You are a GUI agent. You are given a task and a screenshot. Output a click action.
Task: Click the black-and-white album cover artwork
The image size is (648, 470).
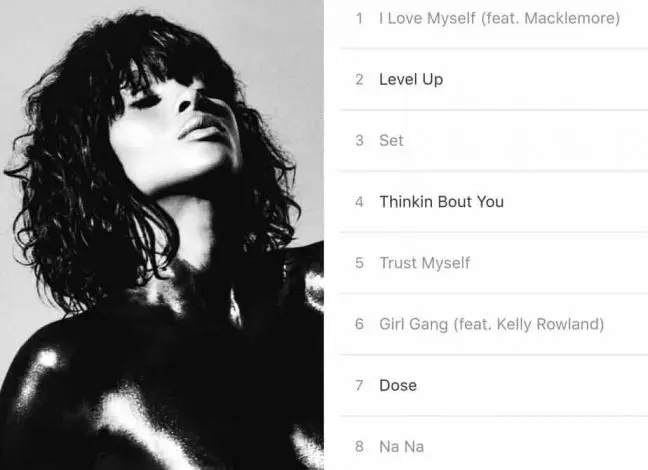(162, 235)
